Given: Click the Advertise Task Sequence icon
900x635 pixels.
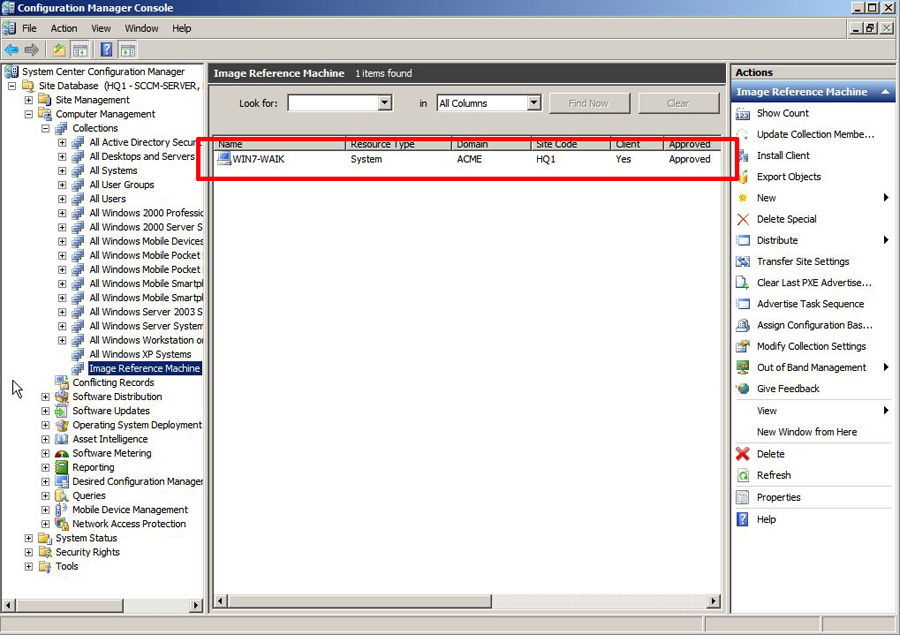Looking at the screenshot, I should click(743, 304).
